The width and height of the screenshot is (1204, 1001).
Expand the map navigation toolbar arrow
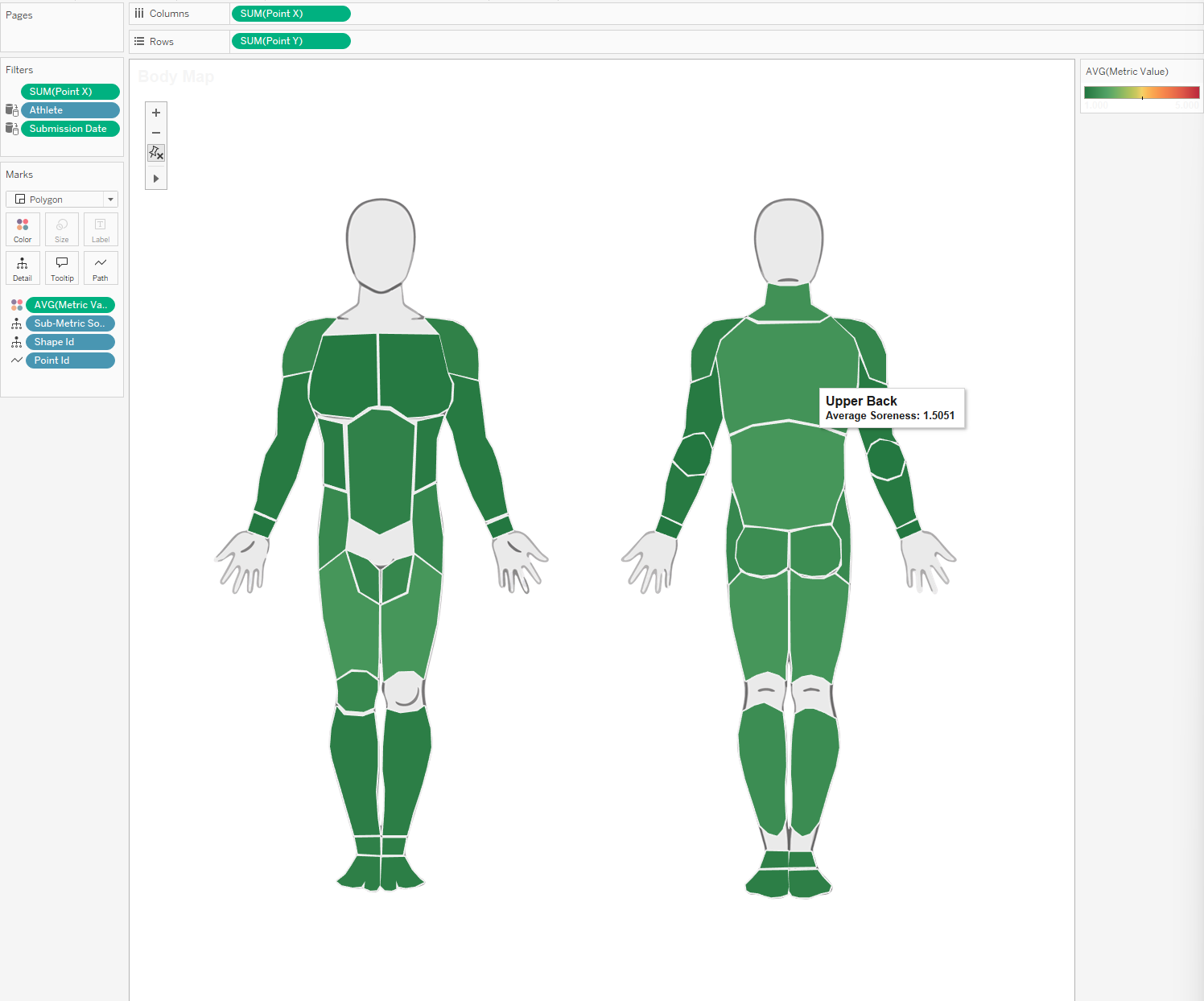tap(155, 178)
